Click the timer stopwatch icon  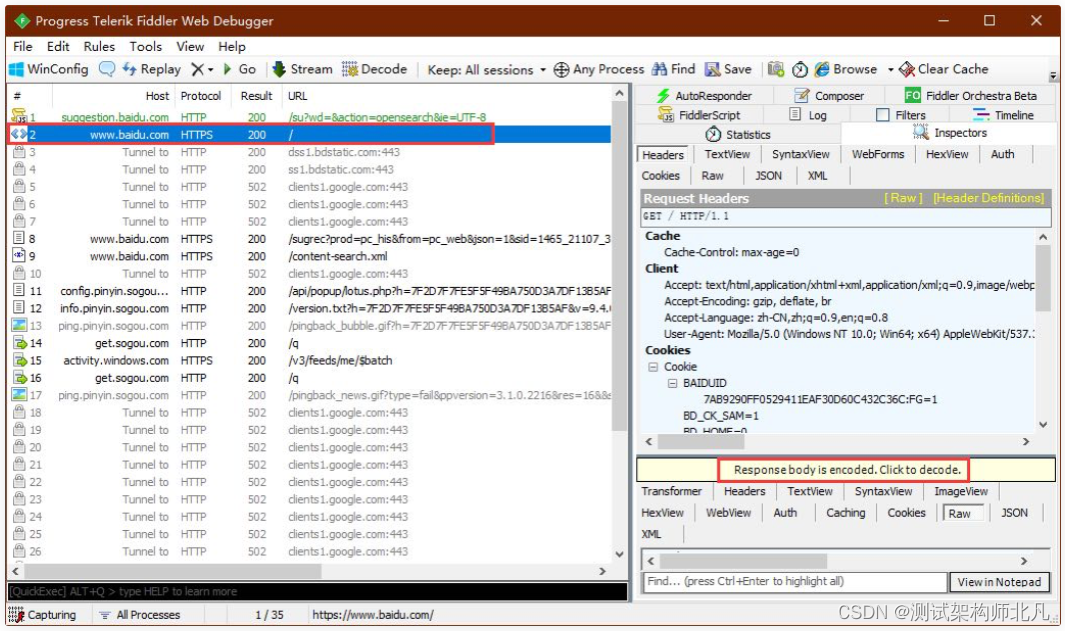800,69
